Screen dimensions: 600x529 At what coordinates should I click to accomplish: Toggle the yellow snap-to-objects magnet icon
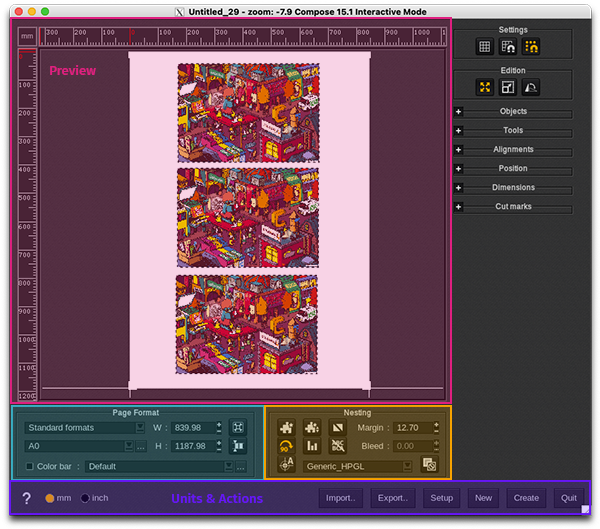(531, 47)
